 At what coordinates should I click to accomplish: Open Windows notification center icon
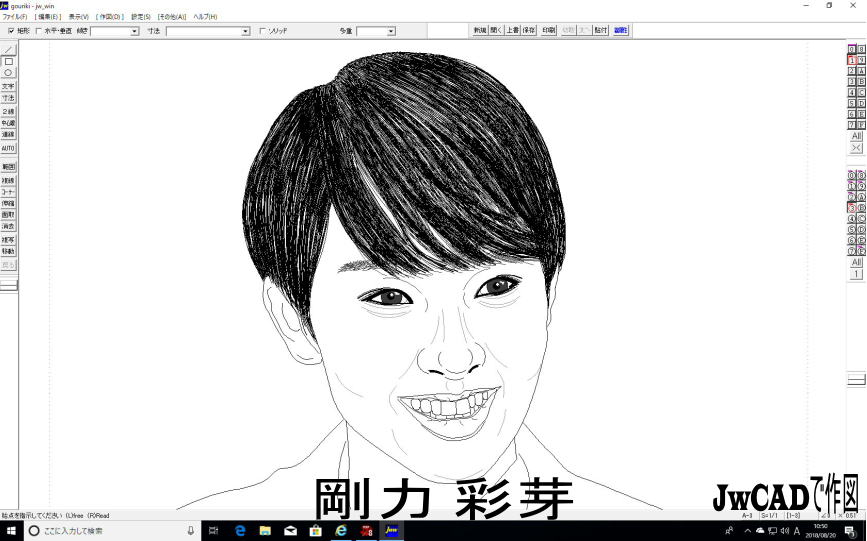pyautogui.click(x=850, y=531)
